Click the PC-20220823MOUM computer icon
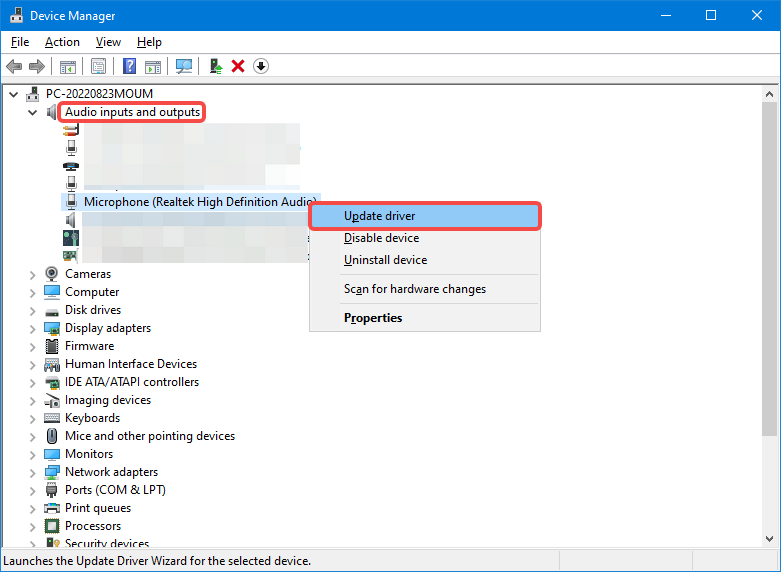Image resolution: width=781 pixels, height=572 pixels. [32, 94]
